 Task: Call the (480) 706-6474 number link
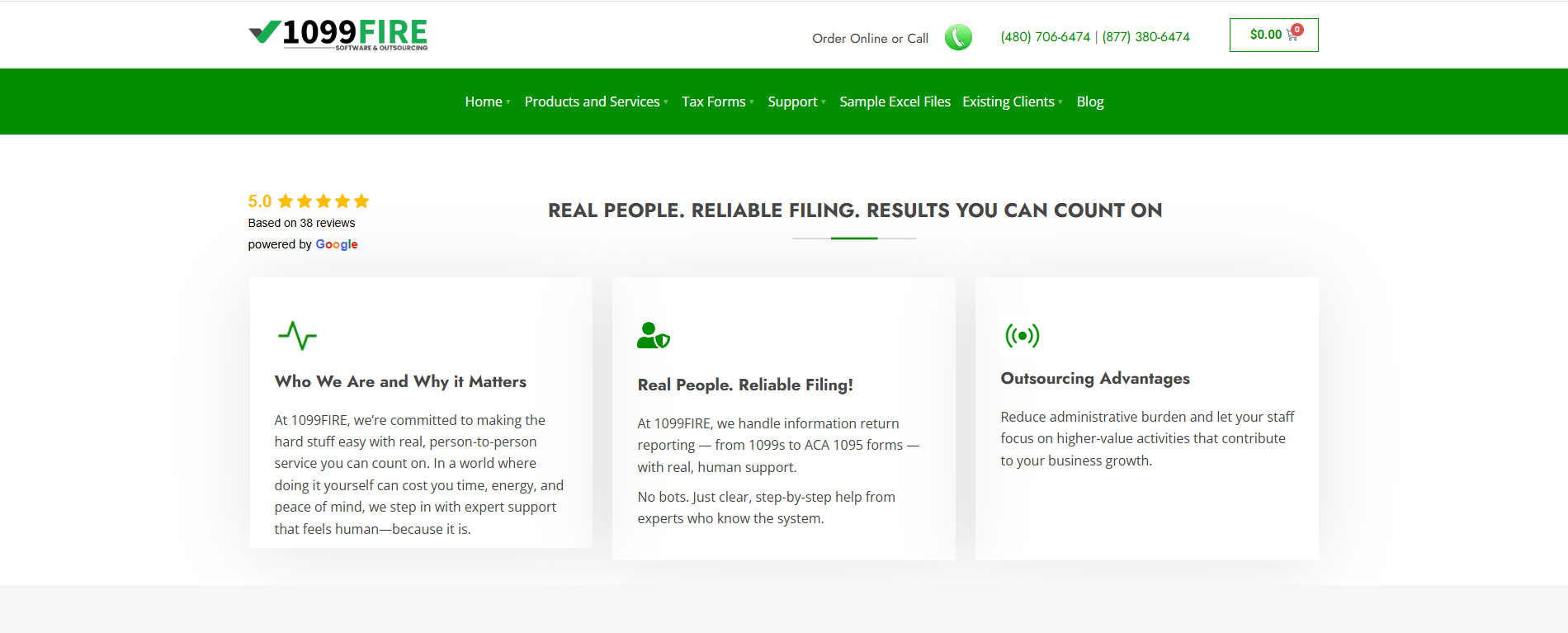(x=1045, y=37)
